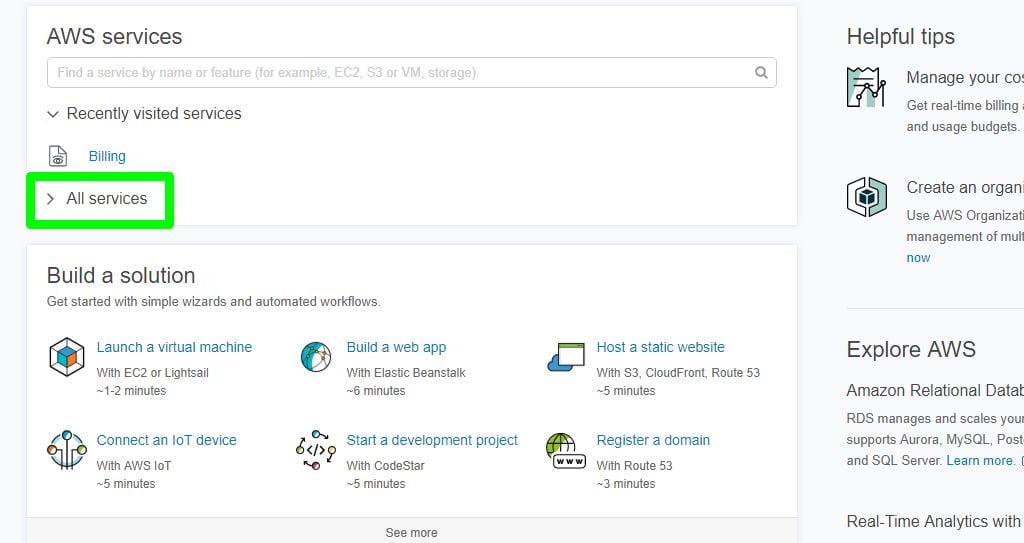Open Start a development project link
Screen dimensions: 1024x543
click(432, 440)
